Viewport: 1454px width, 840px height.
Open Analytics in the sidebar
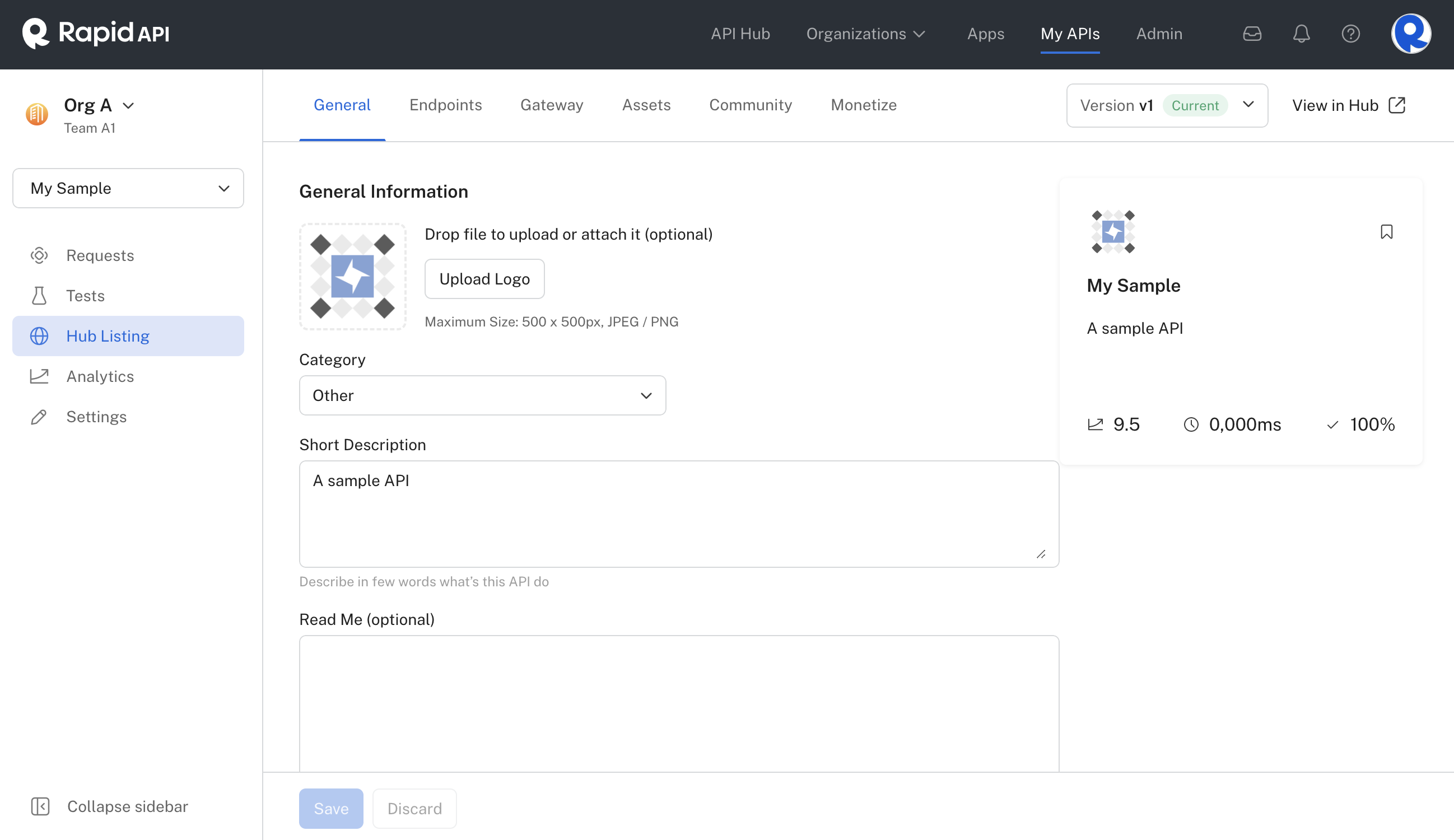(100, 376)
